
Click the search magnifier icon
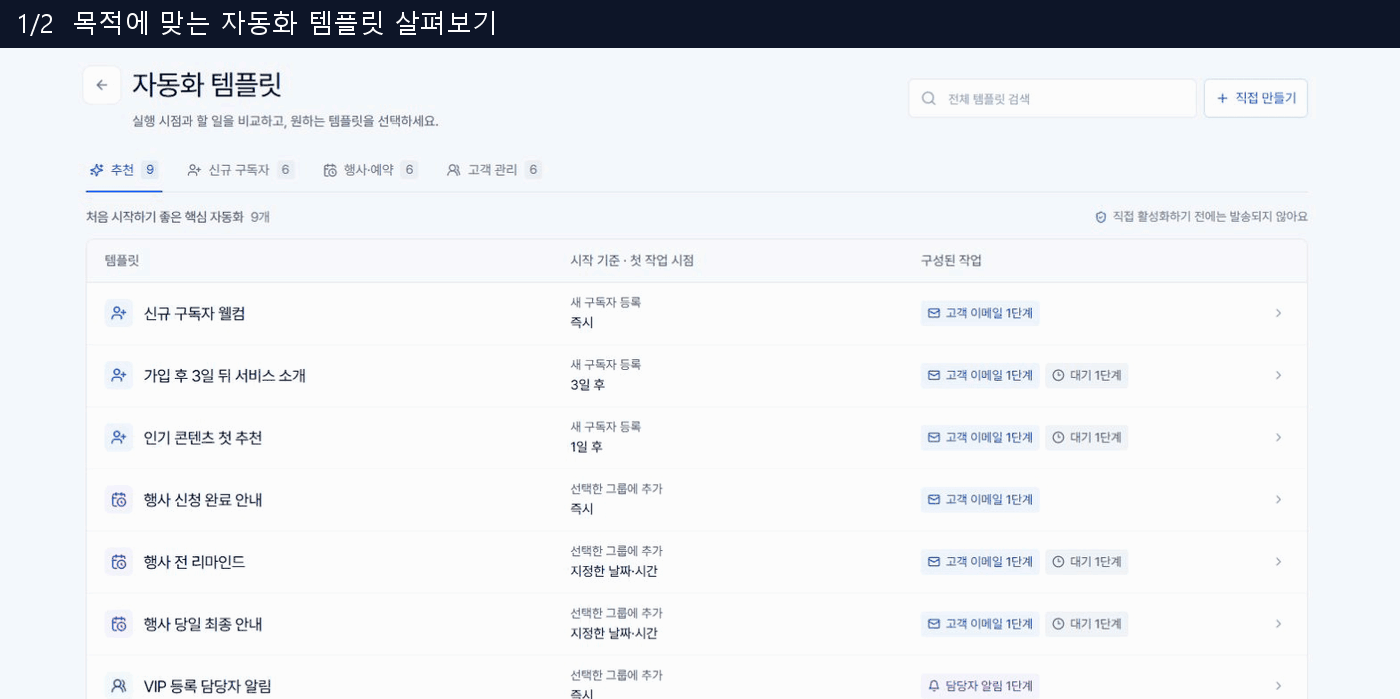tap(929, 98)
